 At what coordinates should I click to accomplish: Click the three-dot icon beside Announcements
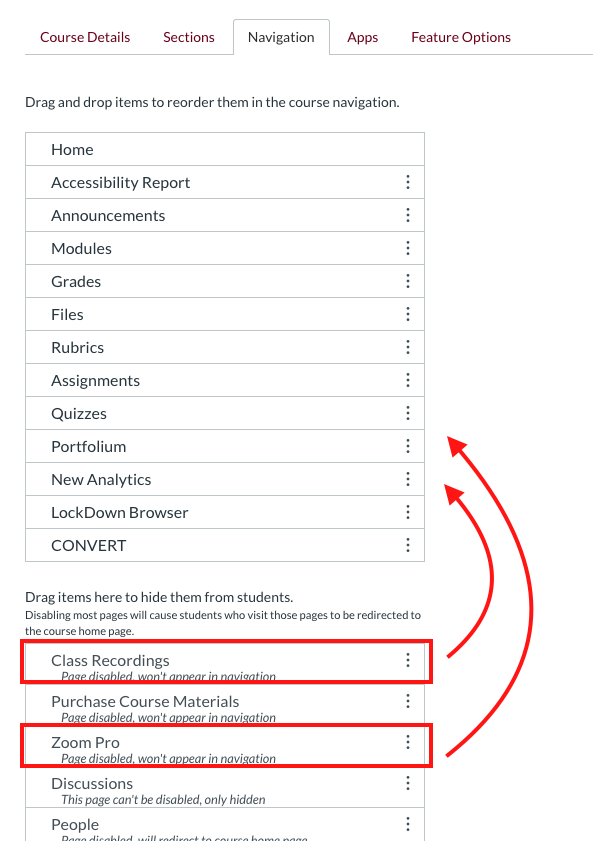408,214
